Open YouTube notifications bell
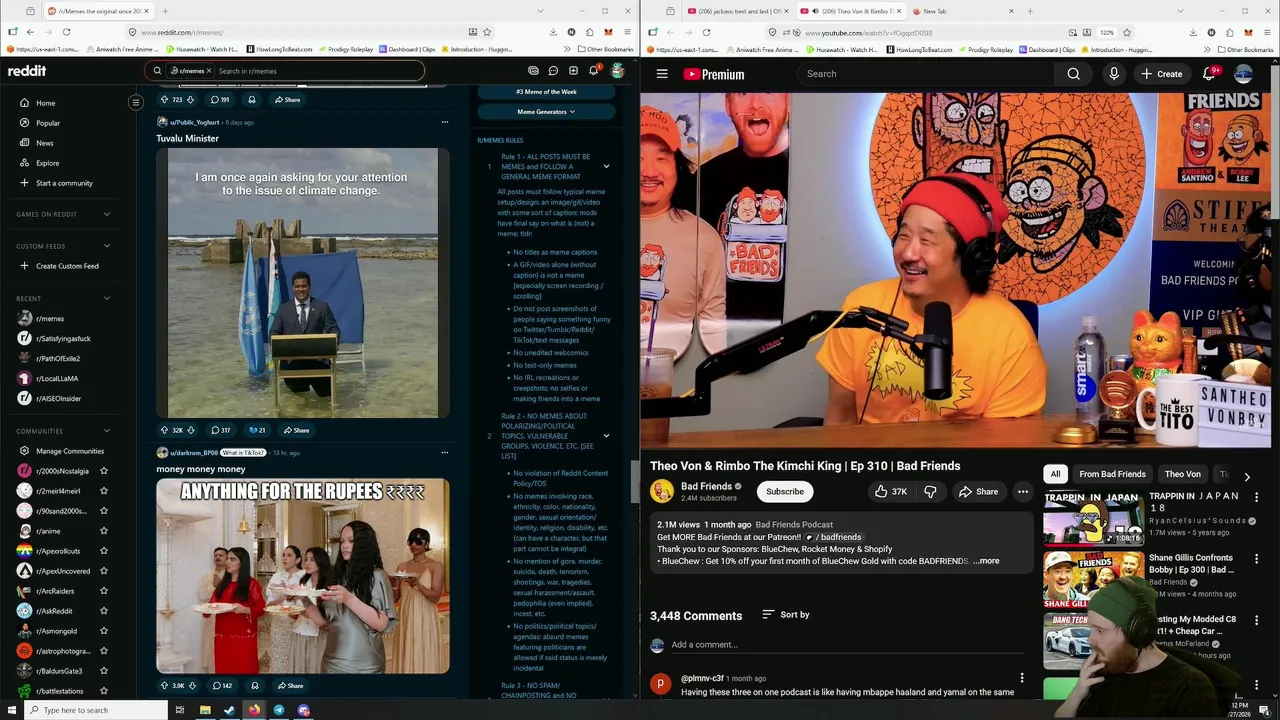This screenshot has width=1280, height=720. 1209,74
